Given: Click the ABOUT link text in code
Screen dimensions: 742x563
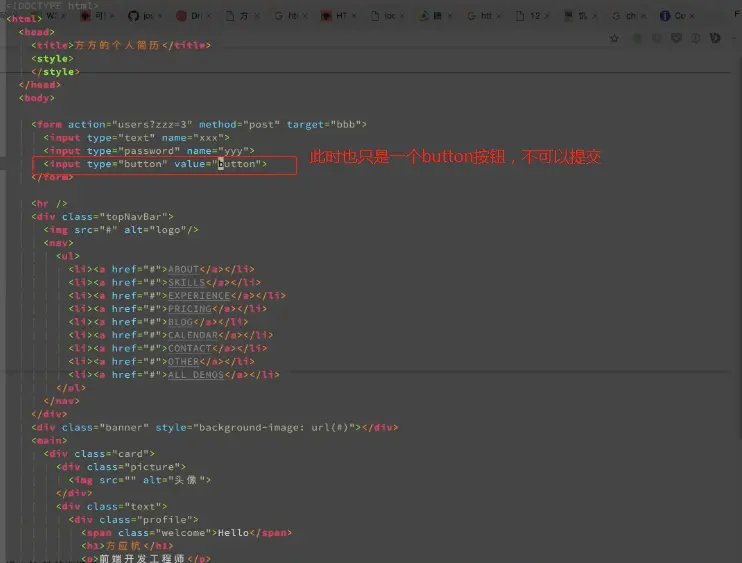Looking at the screenshot, I should point(184,269).
